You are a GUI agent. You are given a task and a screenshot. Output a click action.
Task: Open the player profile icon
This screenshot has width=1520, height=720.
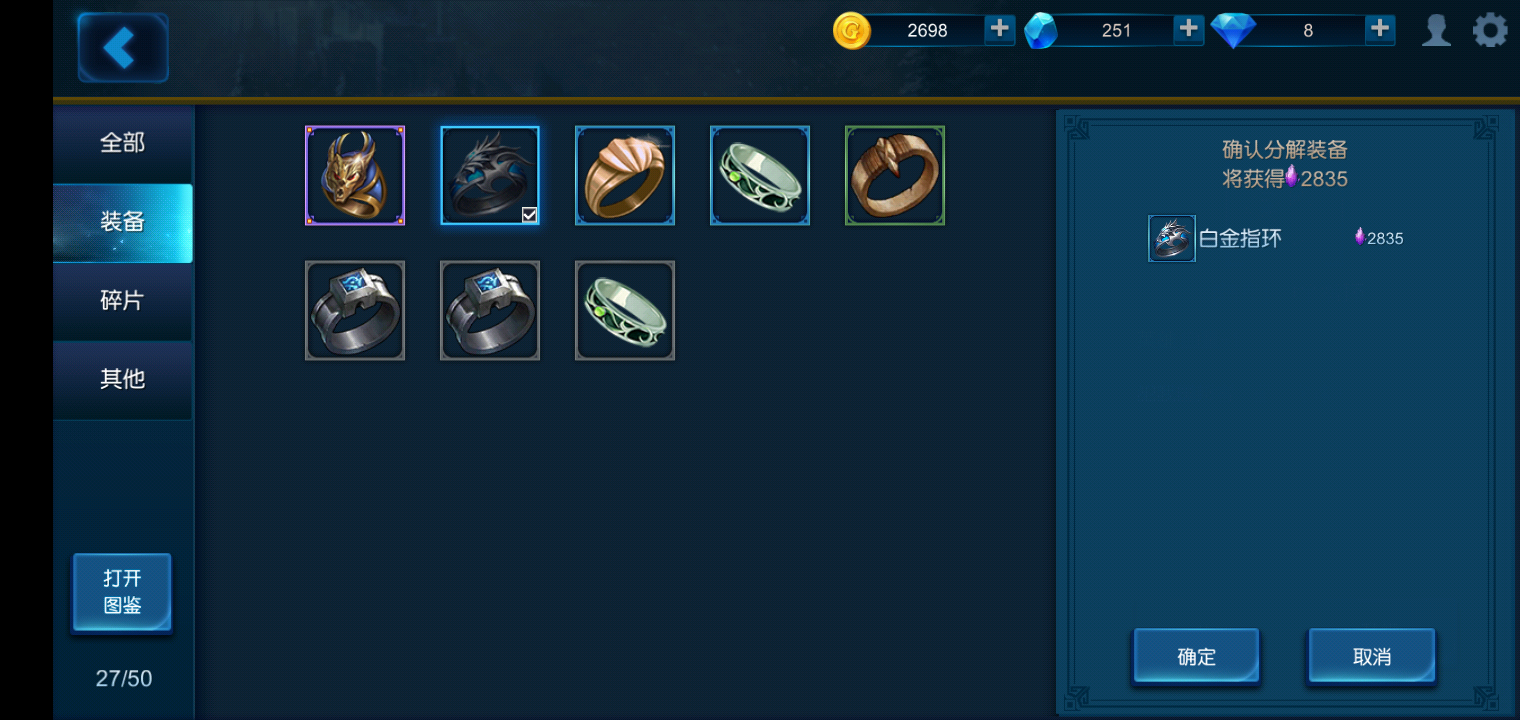coord(1437,30)
